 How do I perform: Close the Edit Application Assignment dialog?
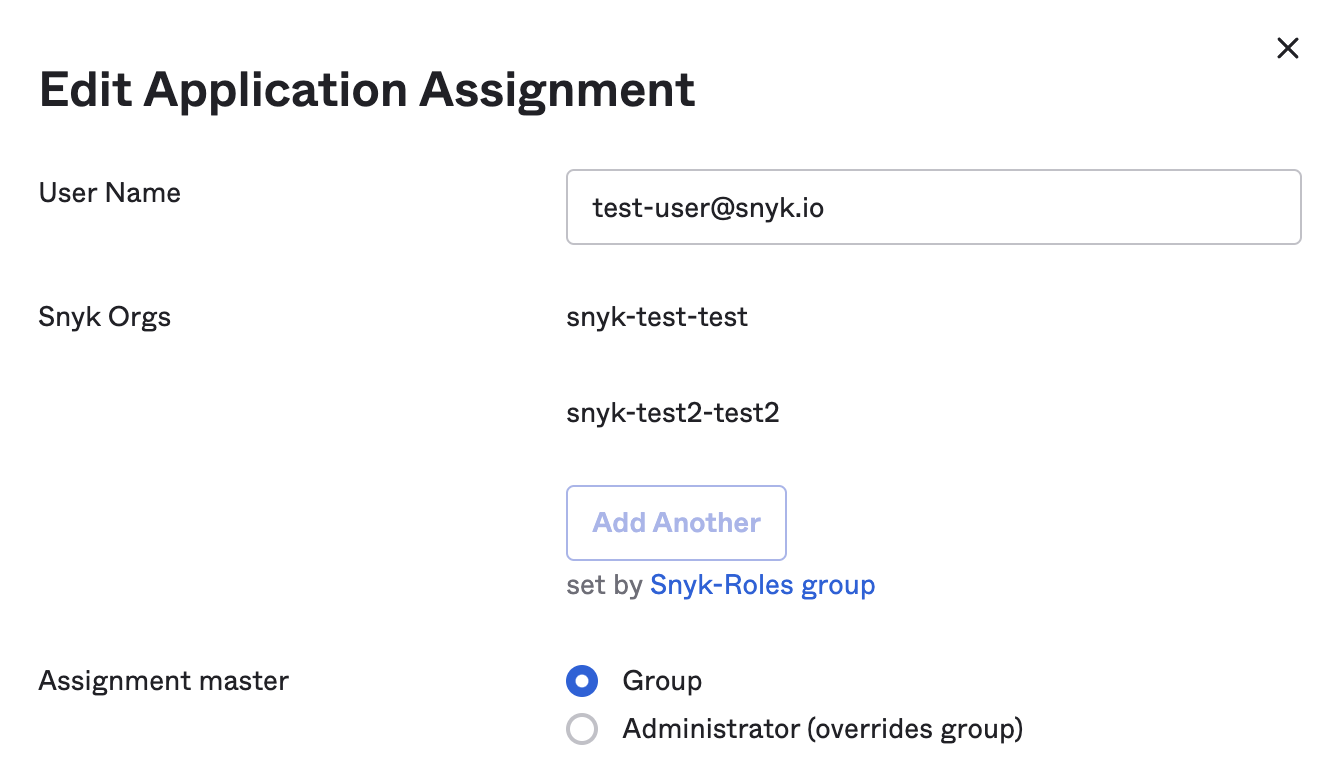1287,47
